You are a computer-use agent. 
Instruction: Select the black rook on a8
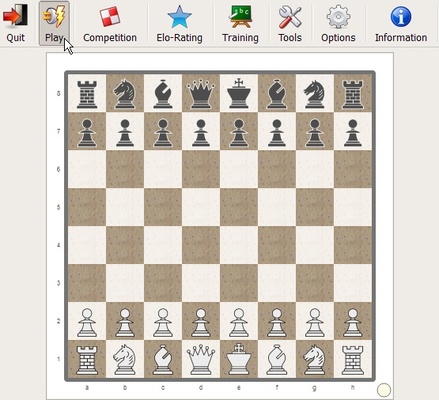pyautogui.click(x=87, y=93)
